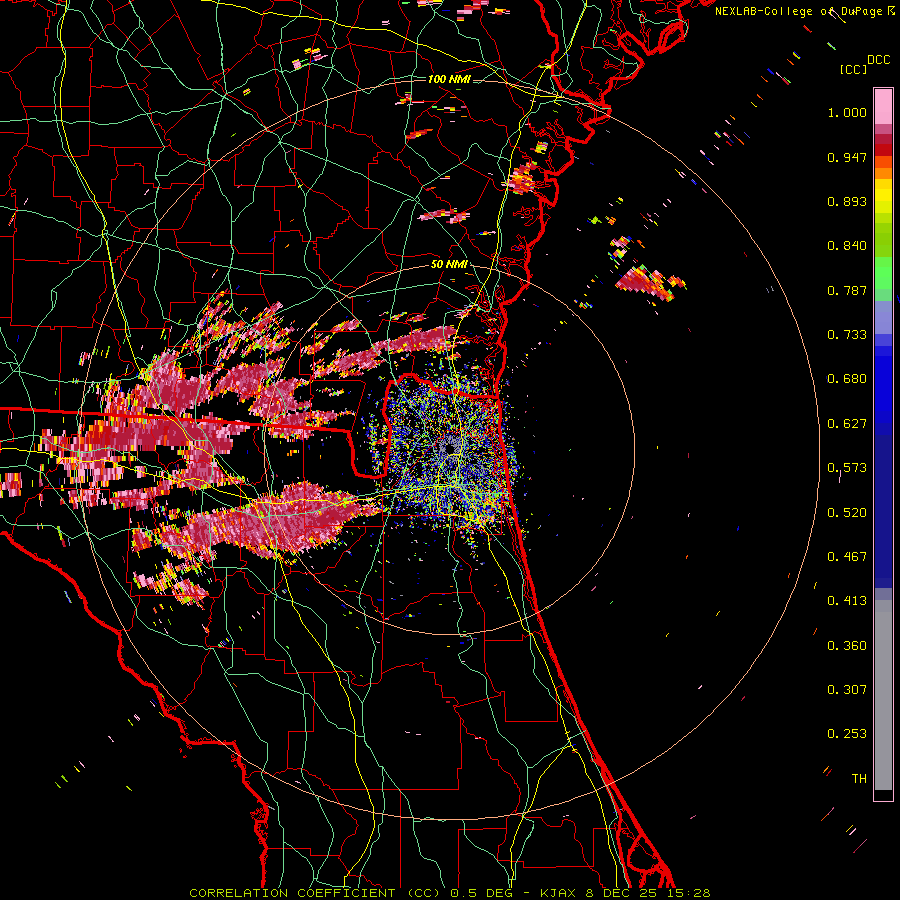Click the 0.947 scale value
Viewport: 900px width, 900px height.
point(847,157)
